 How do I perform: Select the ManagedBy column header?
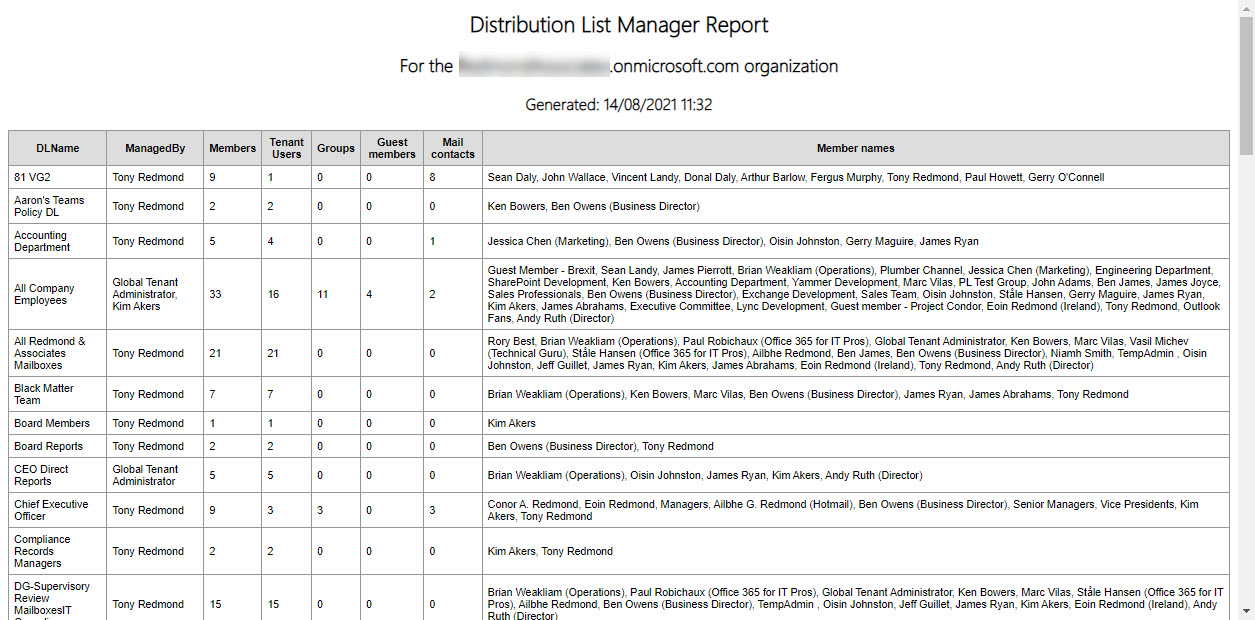click(x=155, y=148)
